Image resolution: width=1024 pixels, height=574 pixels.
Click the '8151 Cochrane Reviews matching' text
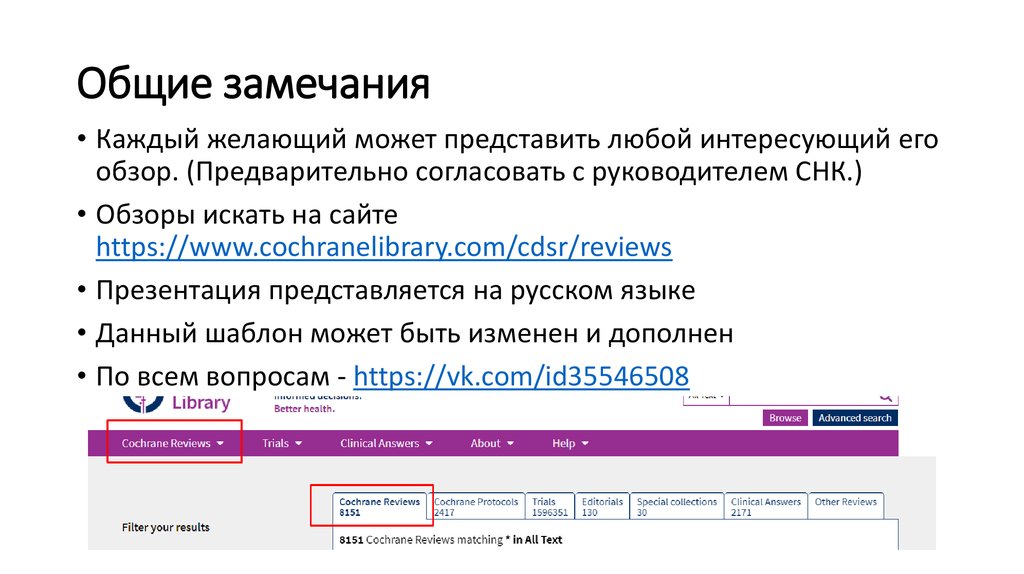pyautogui.click(x=421, y=539)
